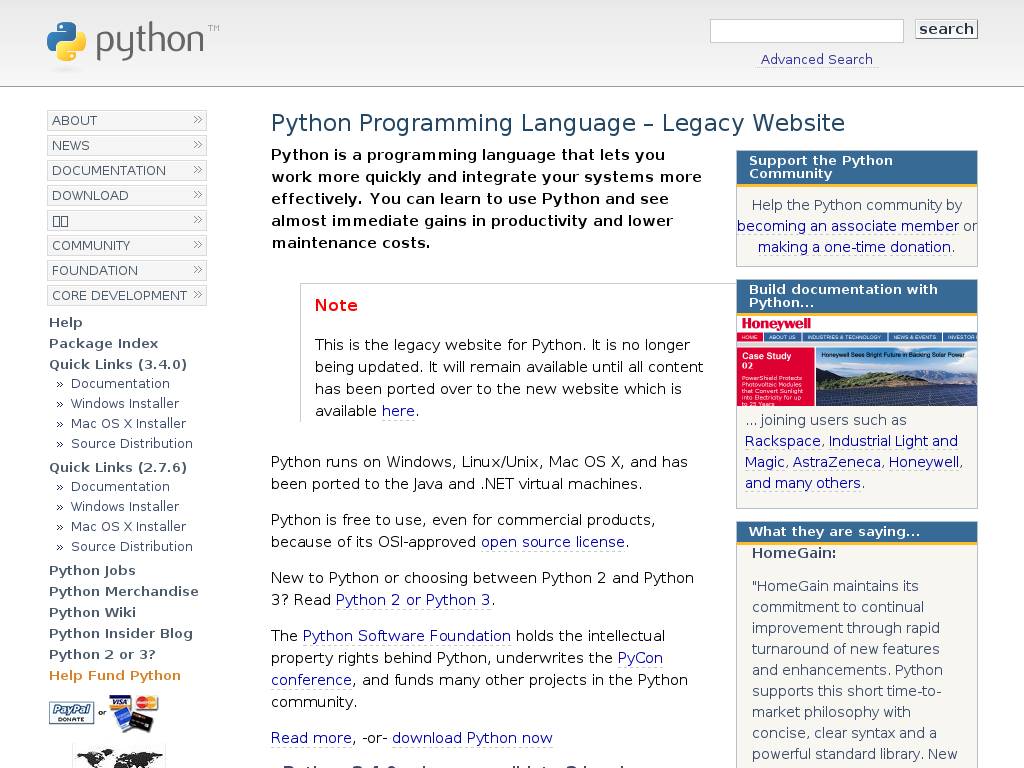Follow the 'download Python now' link
This screenshot has height=768, width=1024.
pyautogui.click(x=472, y=738)
